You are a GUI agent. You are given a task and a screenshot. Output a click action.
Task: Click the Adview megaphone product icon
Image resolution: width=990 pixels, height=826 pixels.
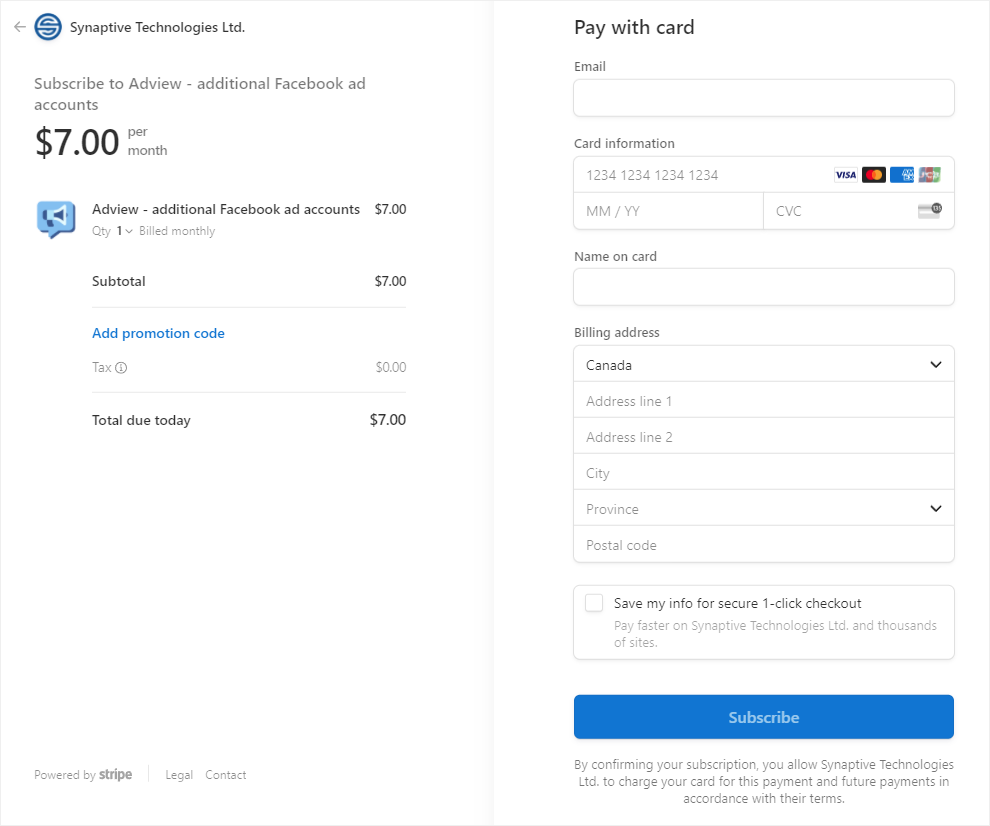tap(56, 219)
